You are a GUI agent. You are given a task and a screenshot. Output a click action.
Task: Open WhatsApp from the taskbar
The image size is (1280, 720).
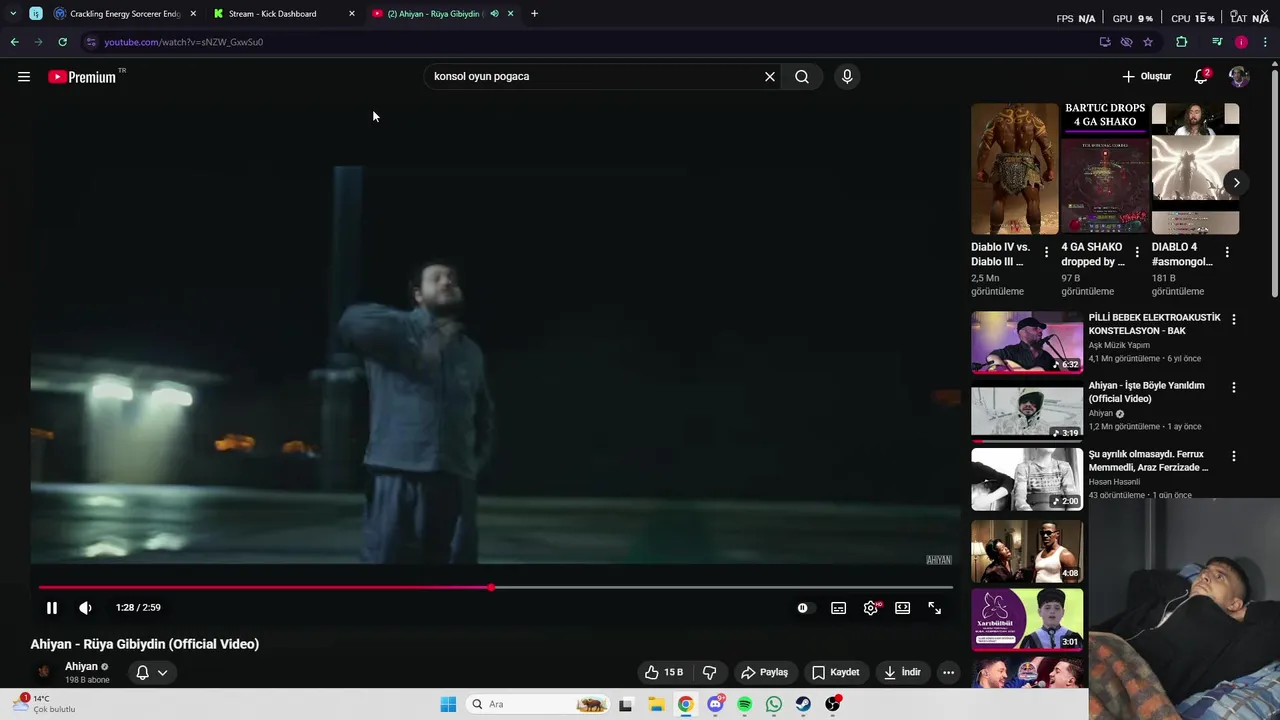pyautogui.click(x=774, y=704)
